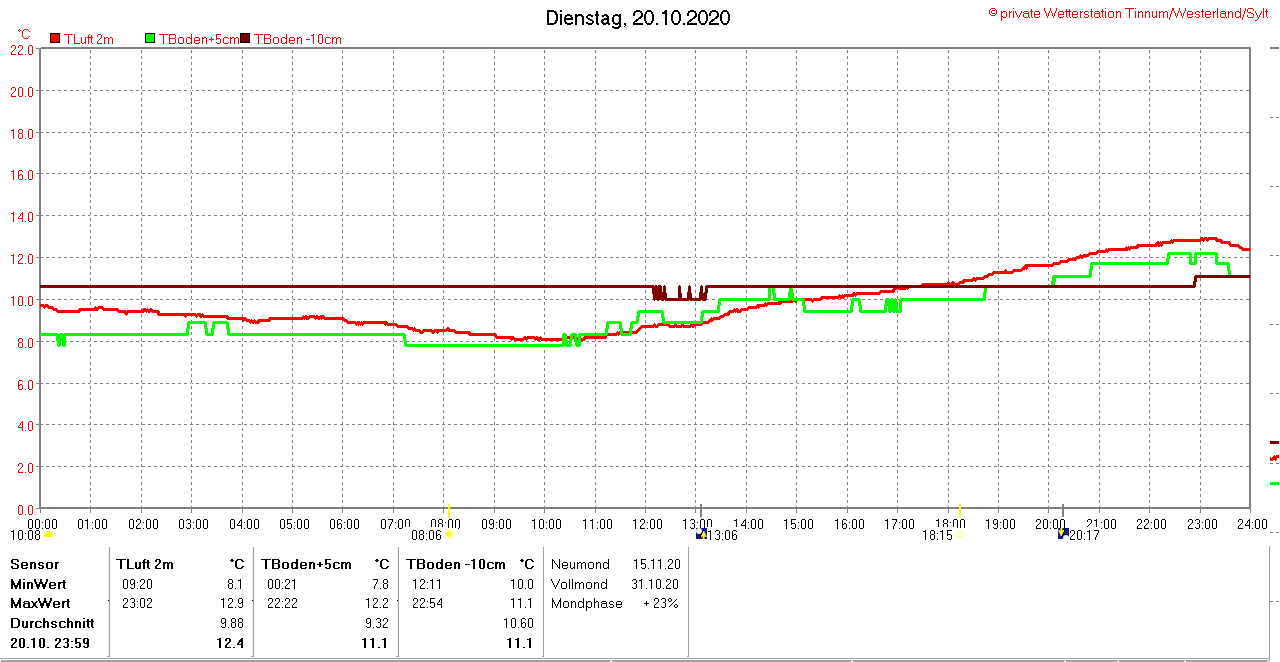The width and height of the screenshot is (1280, 662).
Task: Select the TLuft 2m table column header
Action: tap(145, 564)
